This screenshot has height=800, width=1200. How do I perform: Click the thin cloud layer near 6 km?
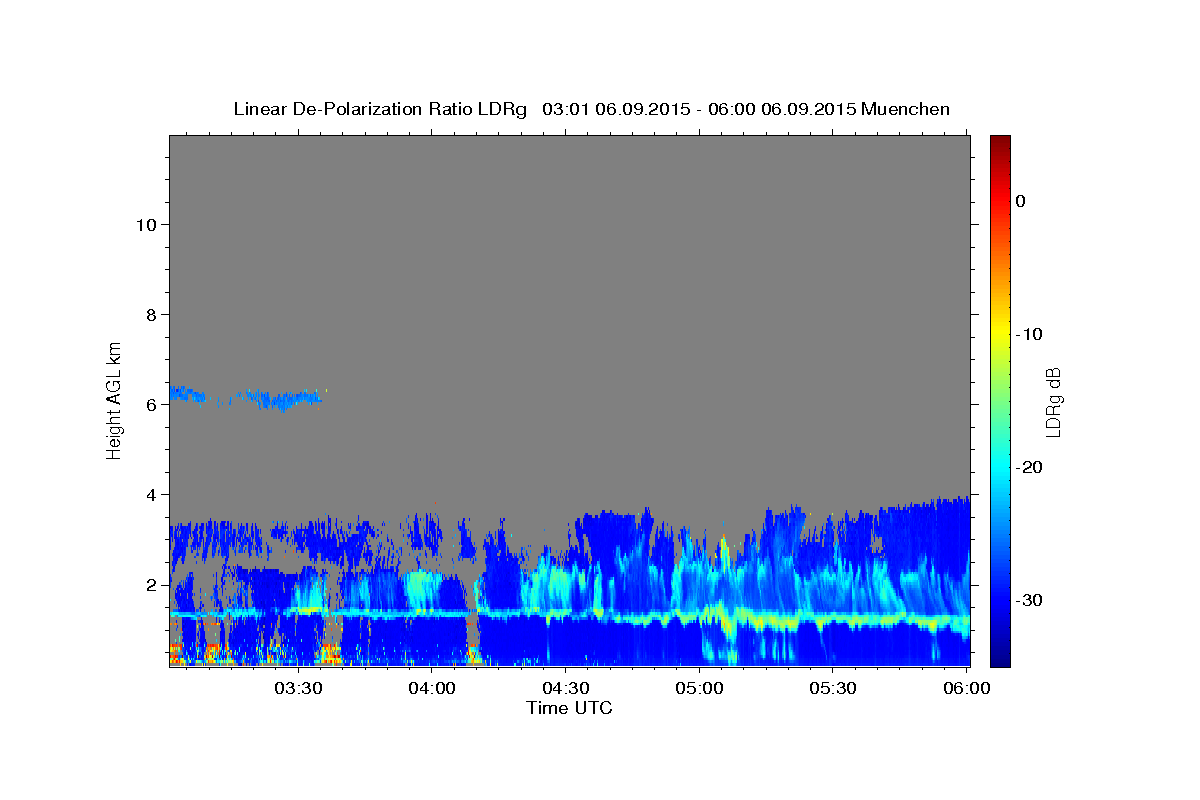[x=247, y=397]
